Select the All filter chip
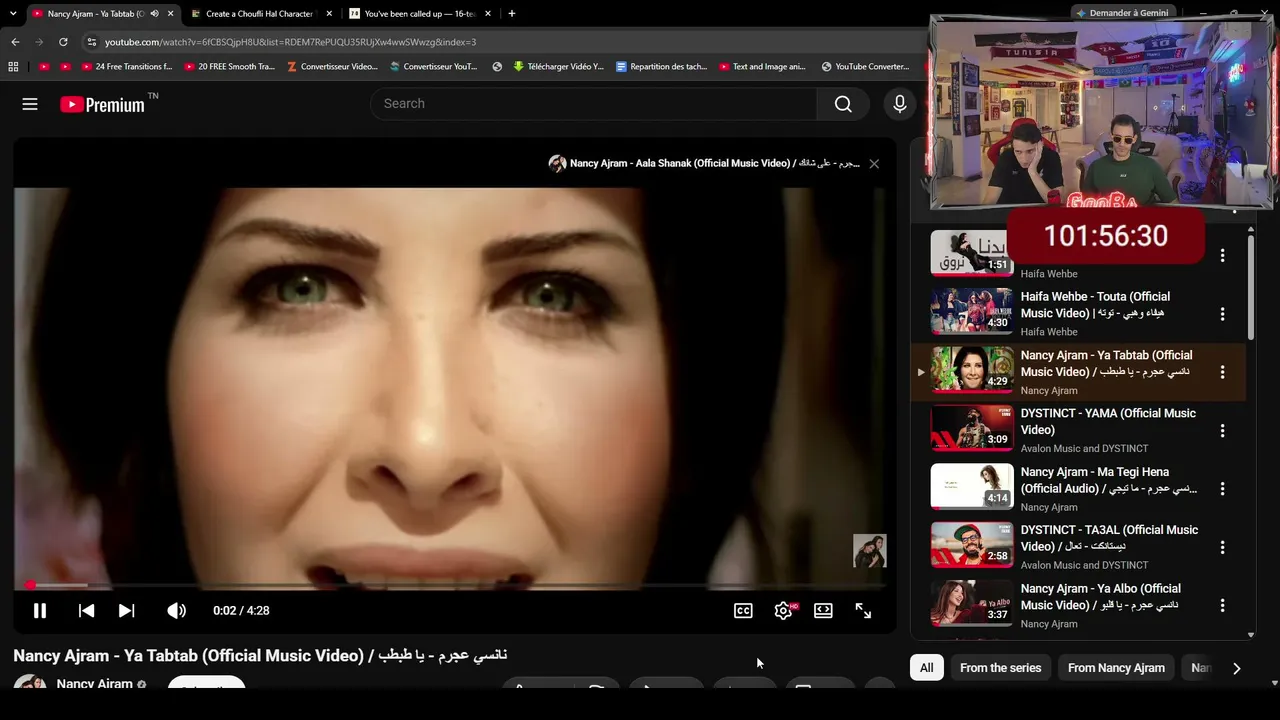Viewport: 1280px width, 720px height. coord(927,668)
